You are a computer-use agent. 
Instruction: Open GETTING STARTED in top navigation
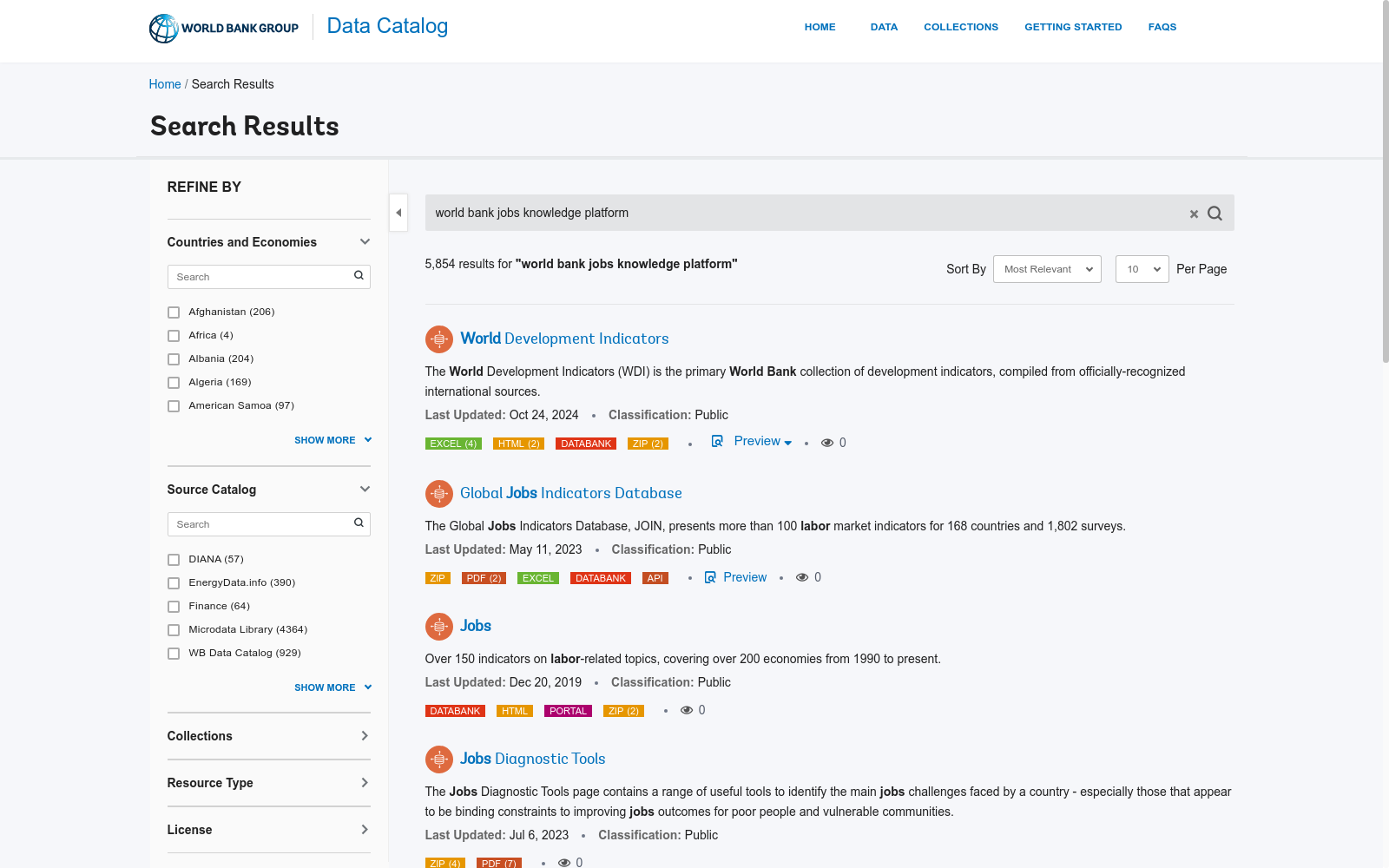click(x=1073, y=27)
